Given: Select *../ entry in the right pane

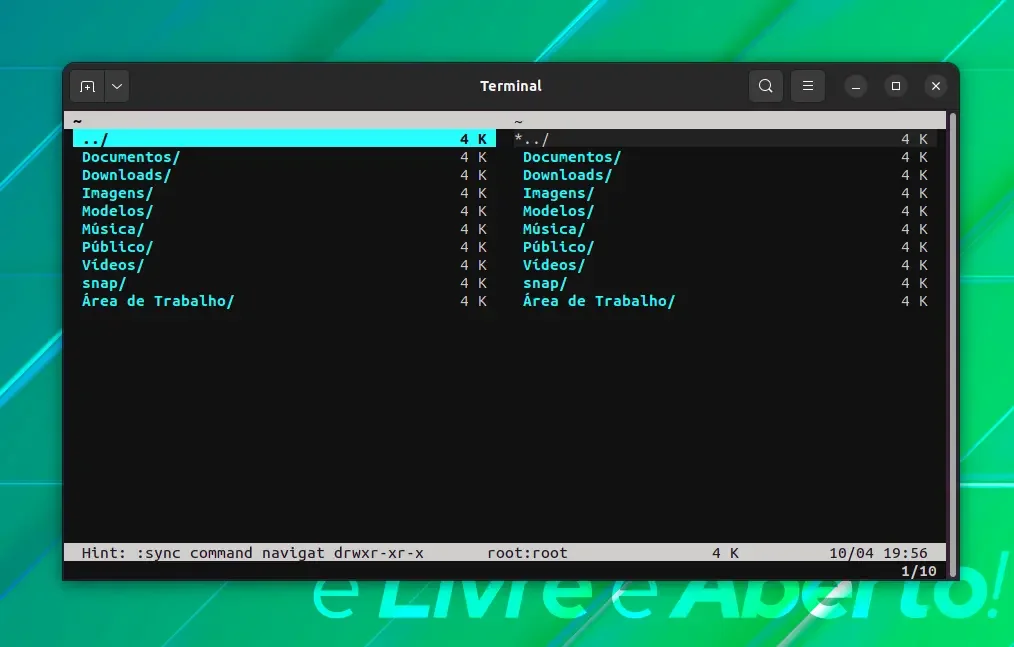Looking at the screenshot, I should (725, 138).
